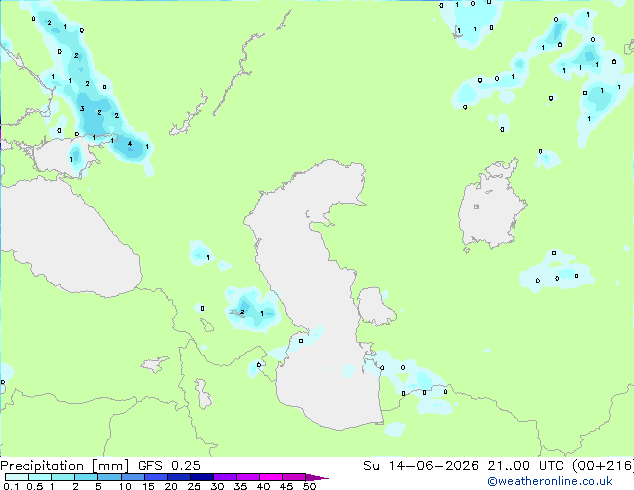Screen dimensions: 634x490
Task: Click the legend label "20"
Action: (x=171, y=486)
